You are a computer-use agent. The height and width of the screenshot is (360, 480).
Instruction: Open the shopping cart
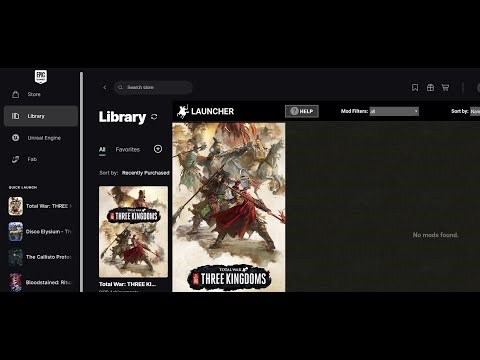coord(445,87)
